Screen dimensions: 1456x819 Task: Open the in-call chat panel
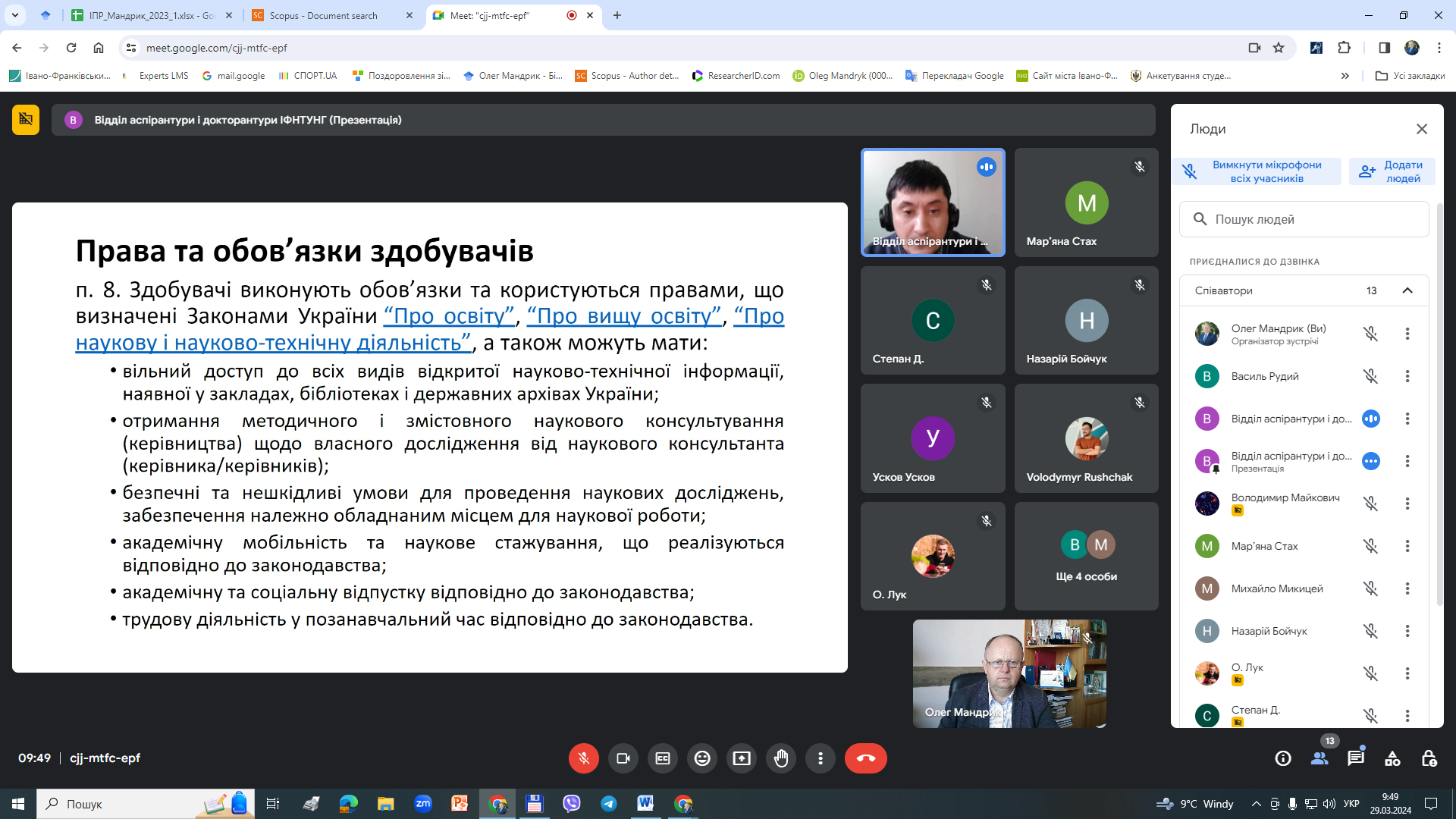1357,758
